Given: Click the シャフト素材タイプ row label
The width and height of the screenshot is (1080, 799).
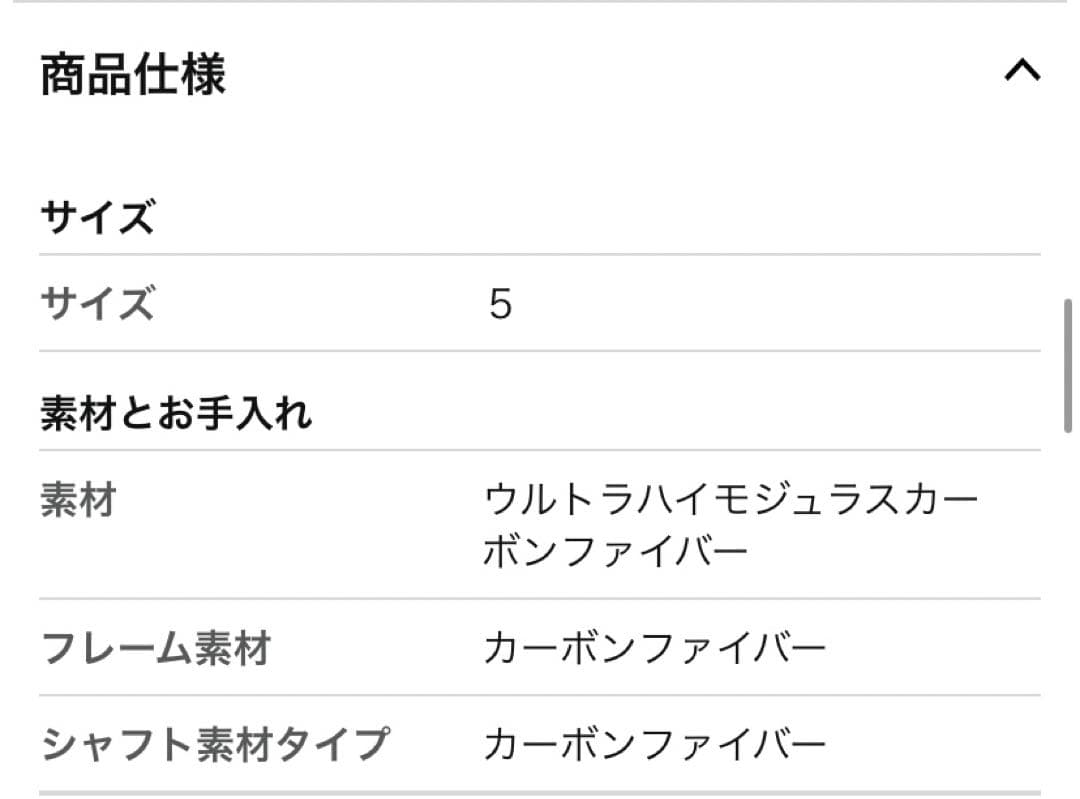Looking at the screenshot, I should pyautogui.click(x=214, y=744).
